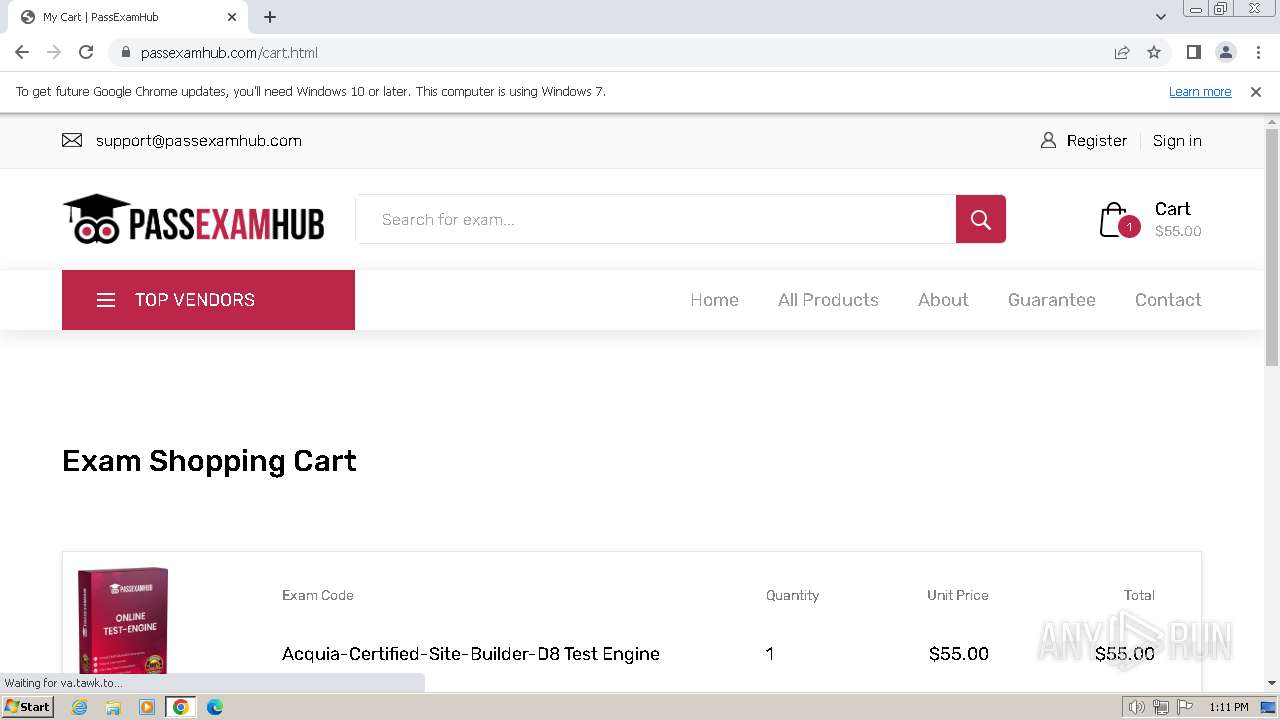Click the PassExamHub logo
The image size is (1280, 720).
pos(194,219)
